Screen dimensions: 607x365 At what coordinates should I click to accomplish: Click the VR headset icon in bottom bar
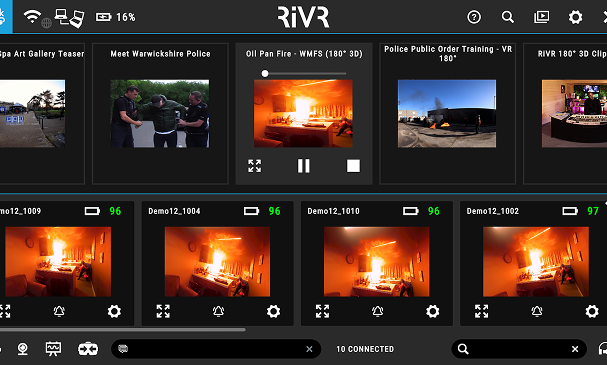coord(88,349)
